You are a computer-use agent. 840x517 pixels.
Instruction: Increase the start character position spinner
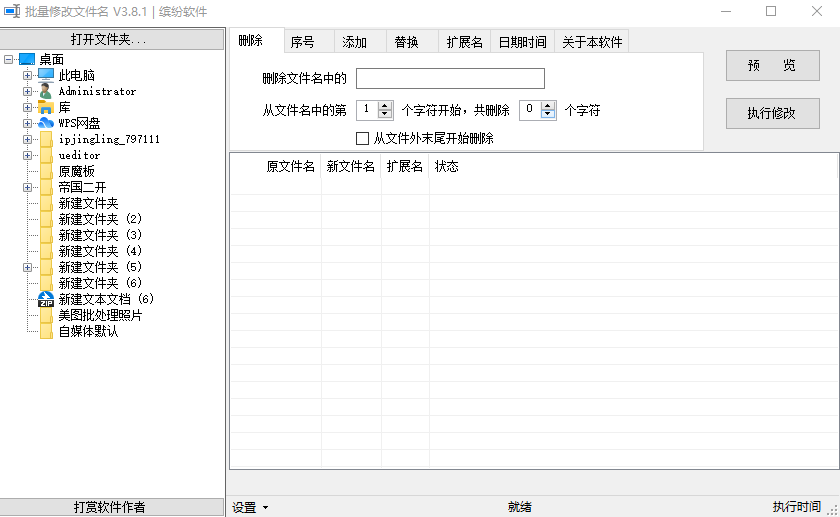pos(385,106)
